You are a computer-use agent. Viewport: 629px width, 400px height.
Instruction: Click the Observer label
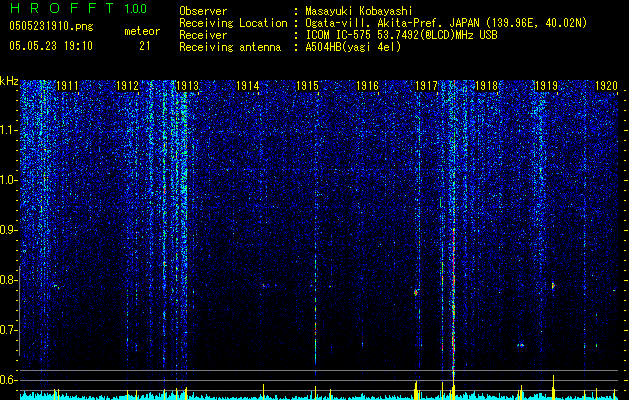point(203,11)
